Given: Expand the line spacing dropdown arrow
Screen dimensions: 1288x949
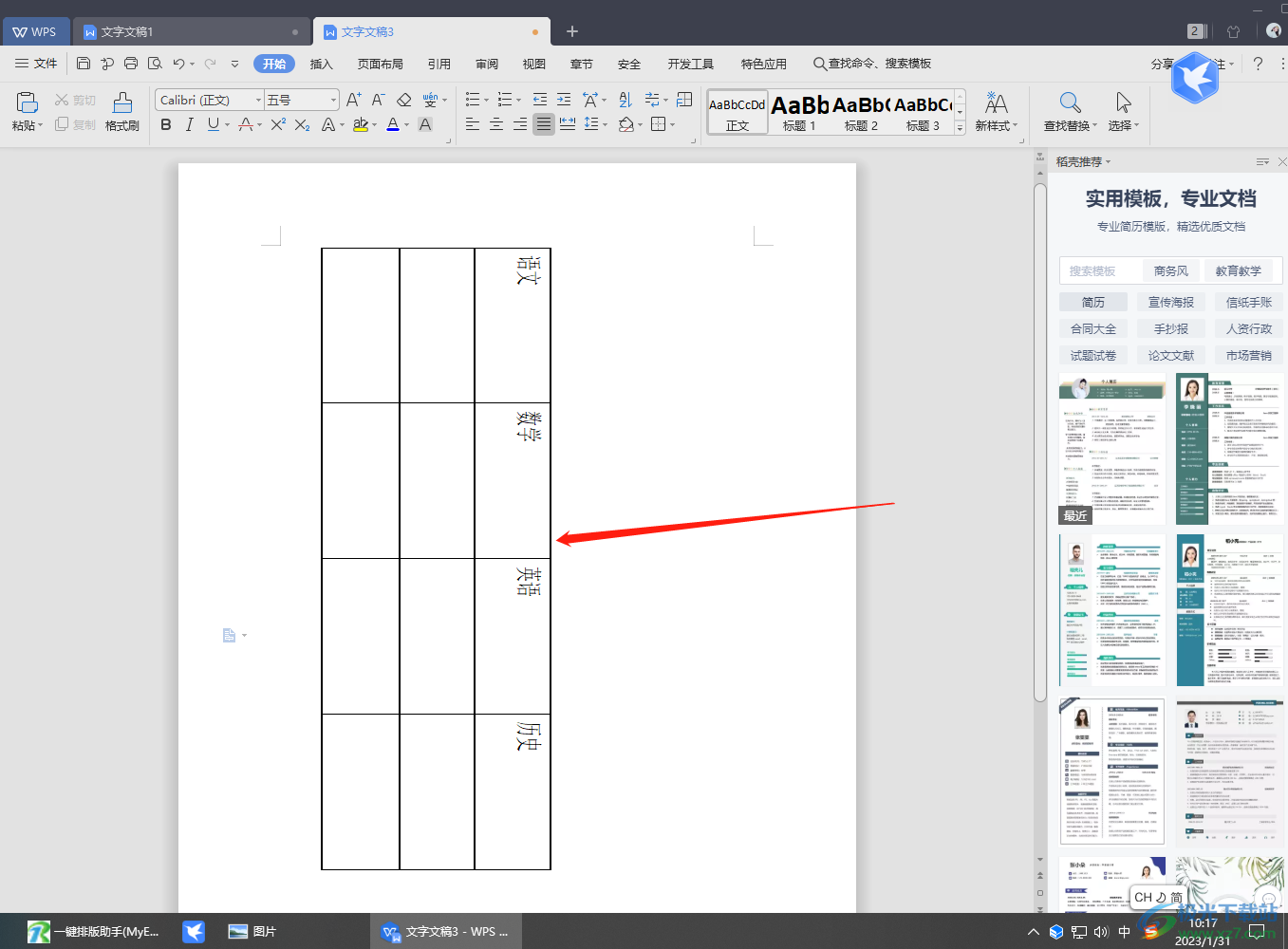Looking at the screenshot, I should (x=605, y=124).
